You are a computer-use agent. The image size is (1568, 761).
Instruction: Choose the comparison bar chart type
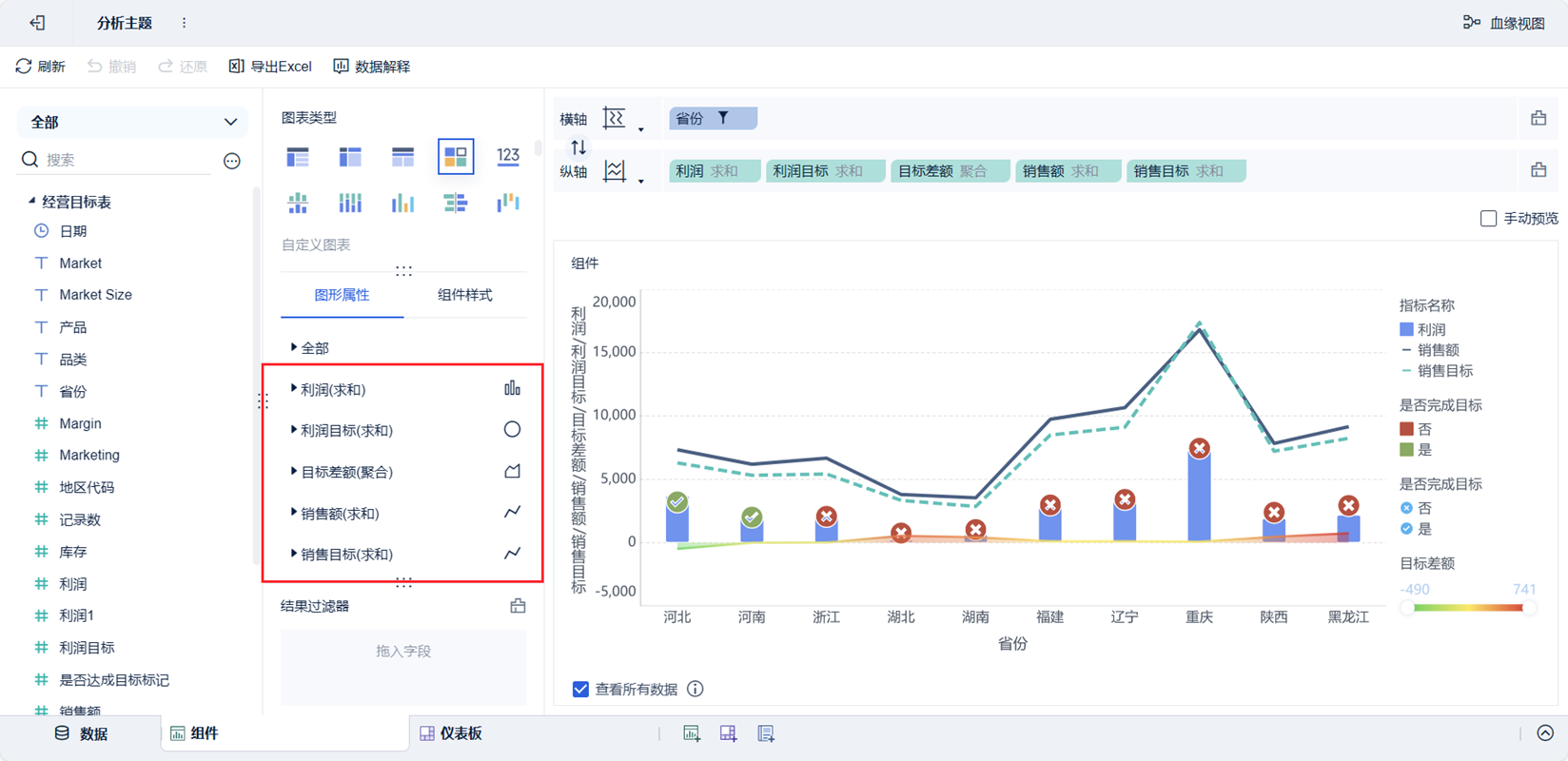point(456,203)
